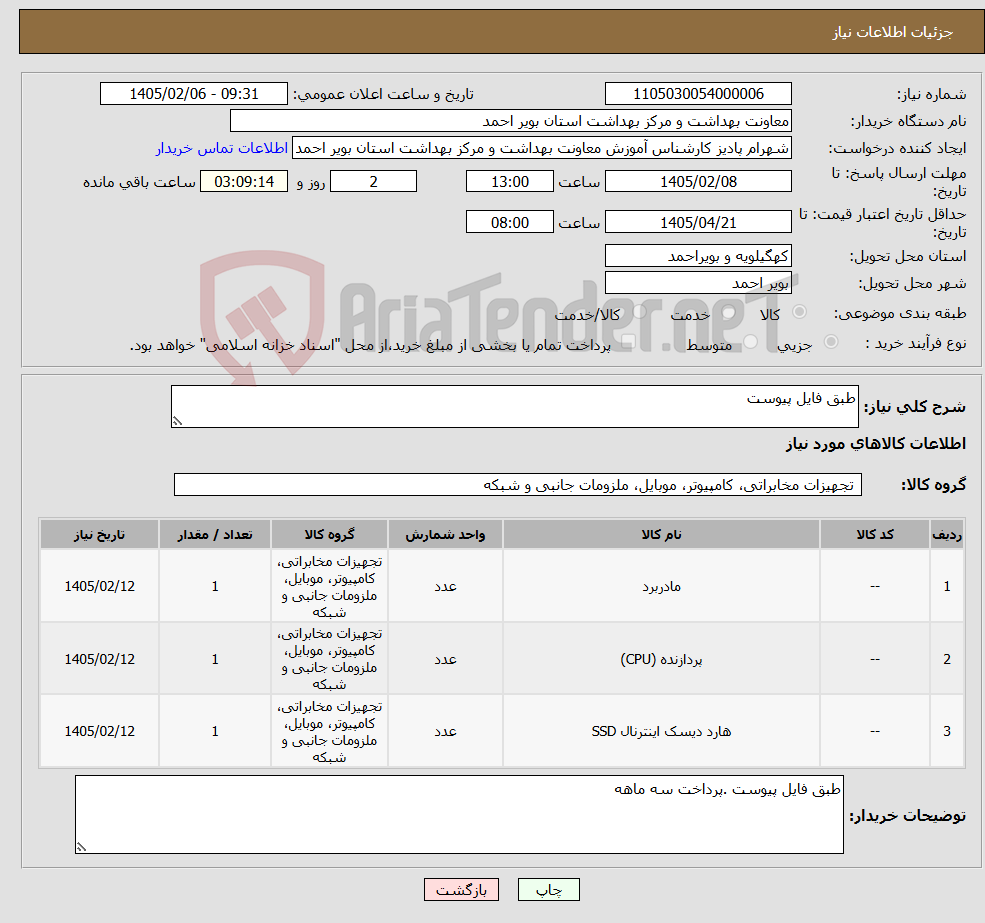Screen dimensions: 985x923
Task: Click the پردازنده (CPU) item name cell
Action: (661, 659)
